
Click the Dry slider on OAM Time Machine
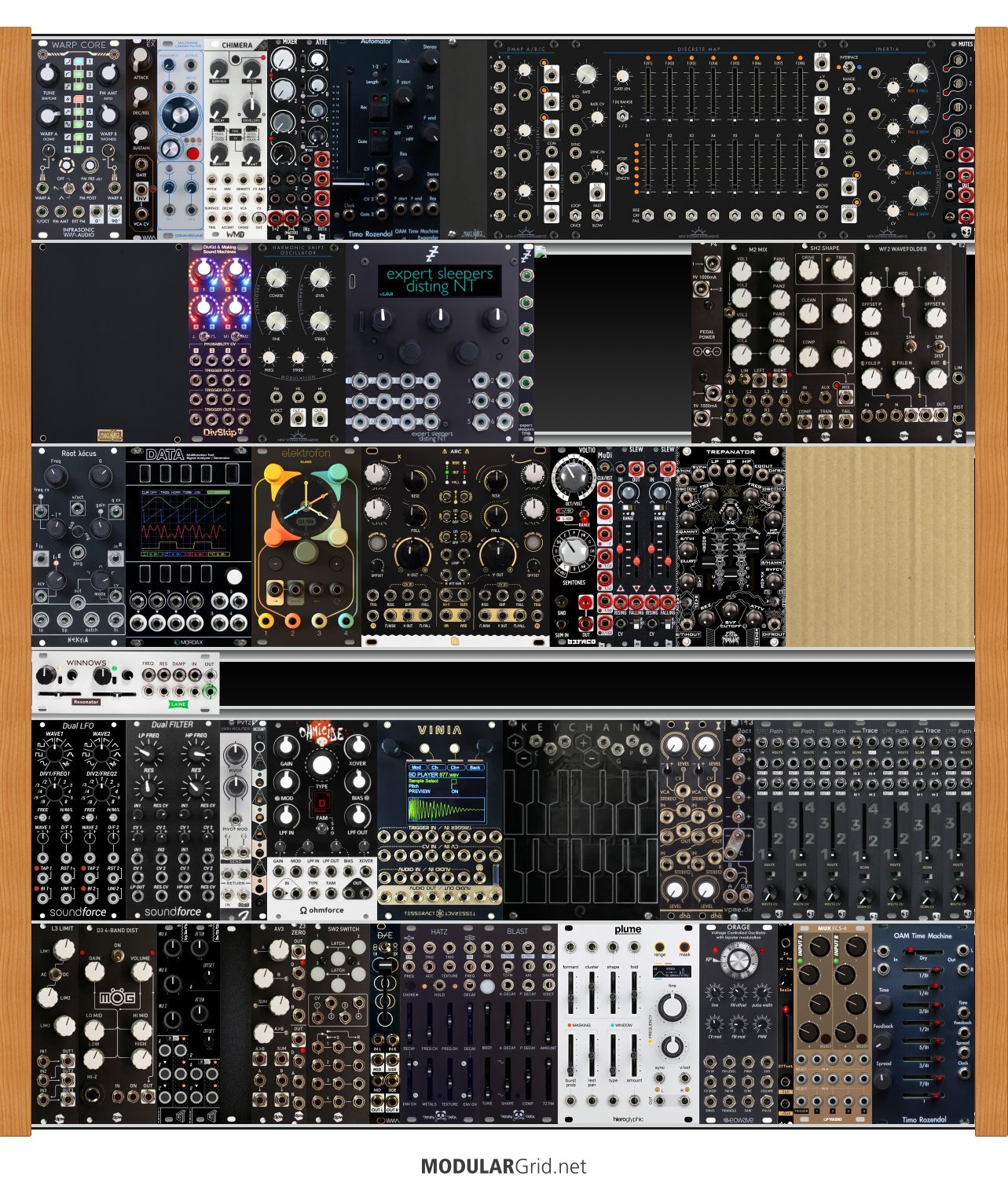(x=924, y=952)
